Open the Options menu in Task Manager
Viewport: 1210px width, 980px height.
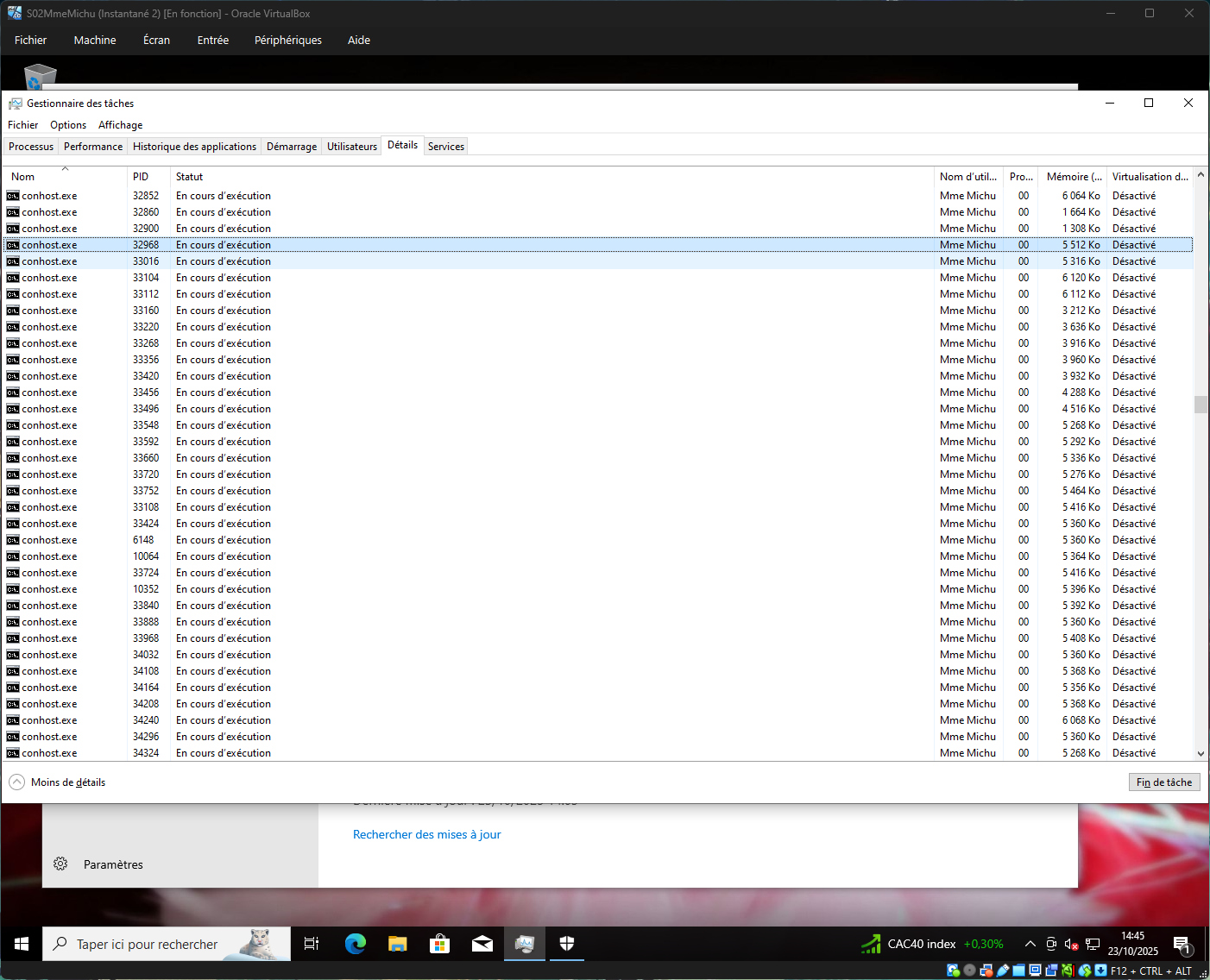68,125
